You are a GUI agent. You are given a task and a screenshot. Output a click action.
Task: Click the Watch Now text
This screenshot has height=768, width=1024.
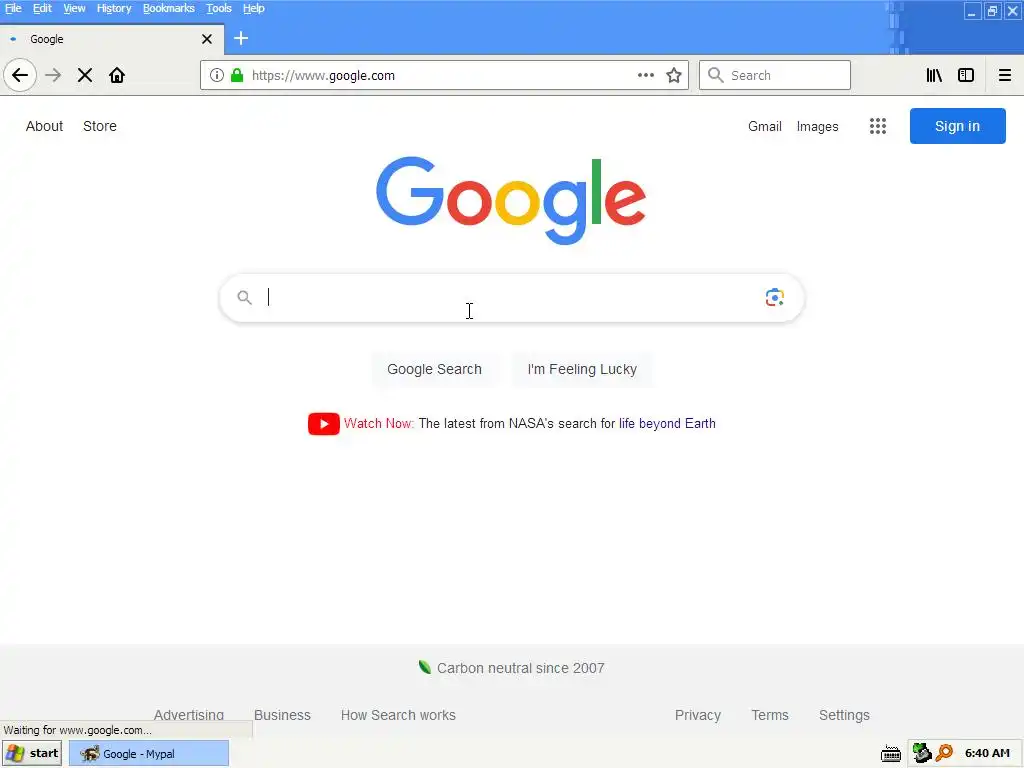click(x=379, y=423)
